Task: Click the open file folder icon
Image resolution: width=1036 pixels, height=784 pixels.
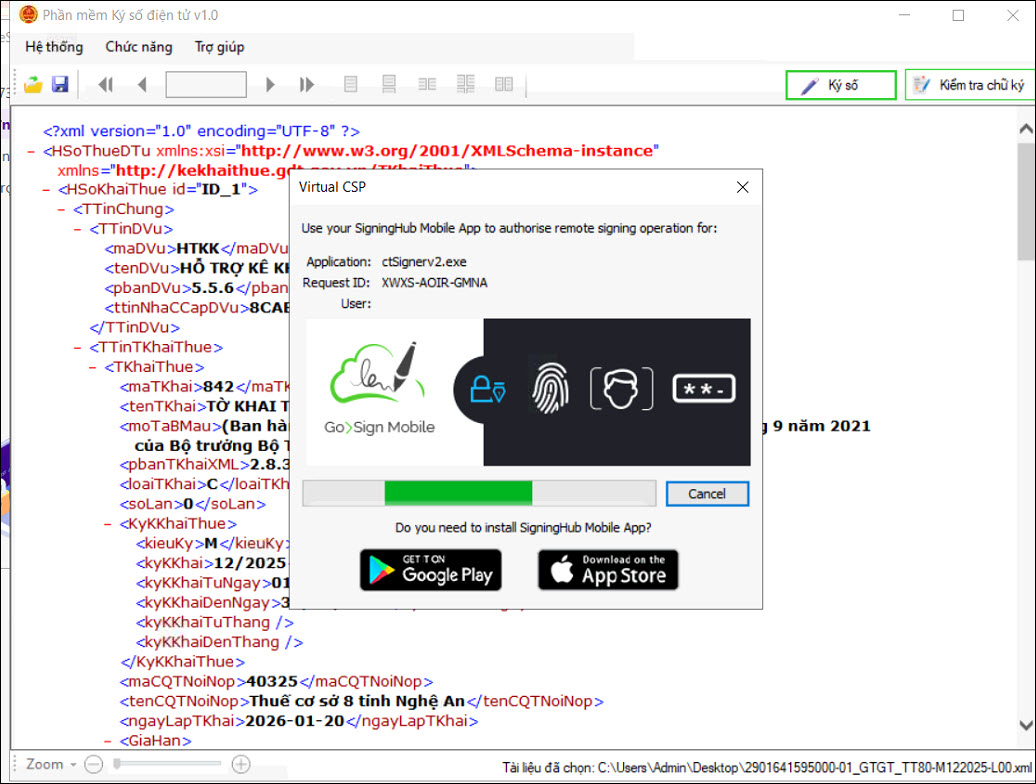Action: pos(33,85)
